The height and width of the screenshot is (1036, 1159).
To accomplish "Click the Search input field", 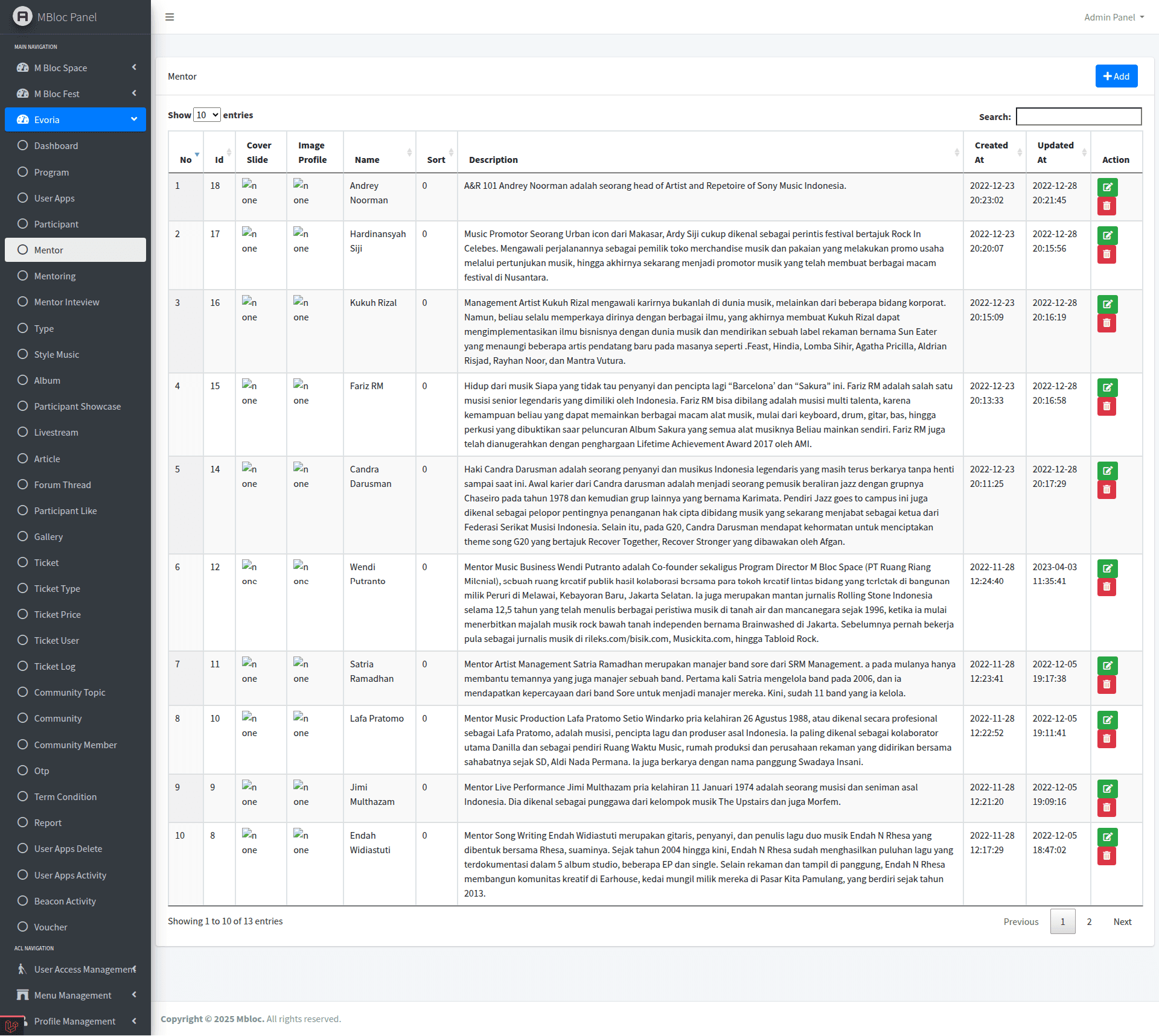I will click(x=1078, y=116).
